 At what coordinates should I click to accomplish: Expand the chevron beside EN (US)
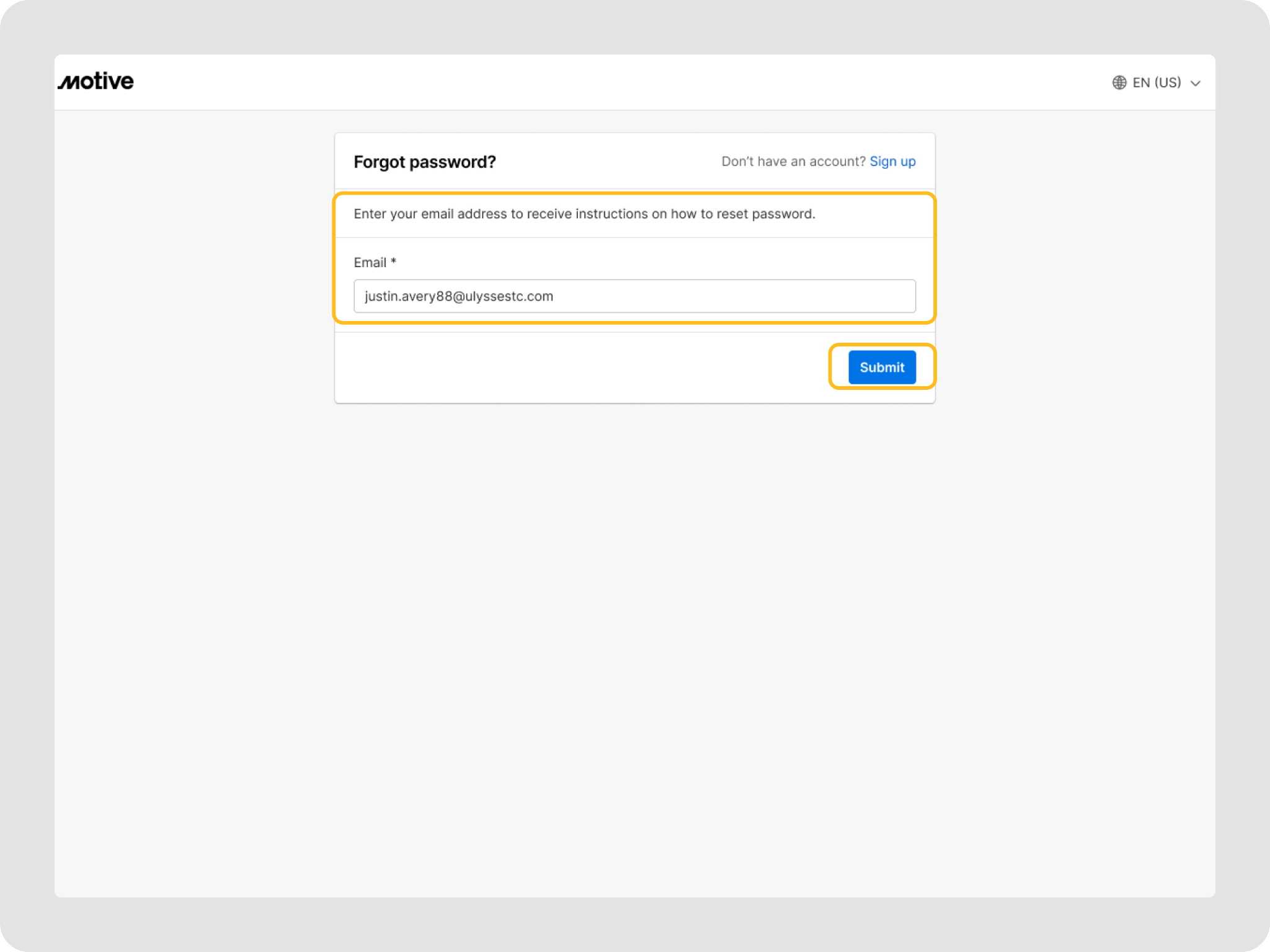coord(1196,83)
